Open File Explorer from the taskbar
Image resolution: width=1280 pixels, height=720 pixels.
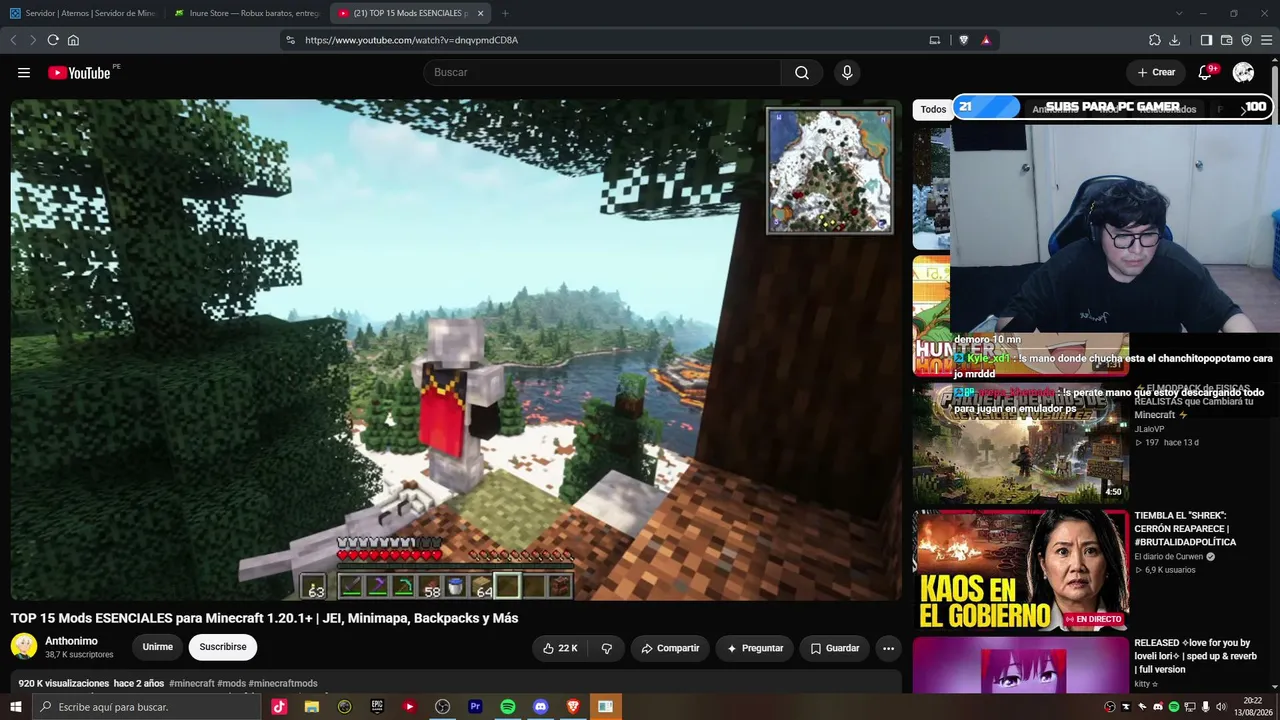pyautogui.click(x=312, y=707)
